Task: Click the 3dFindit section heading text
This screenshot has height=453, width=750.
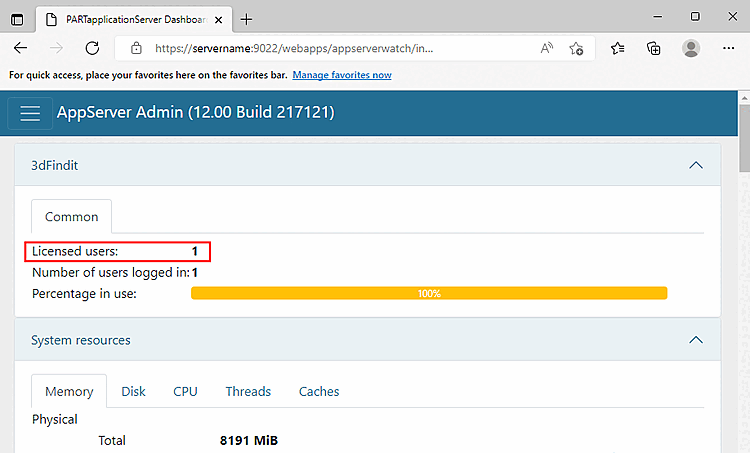Action: pos(55,166)
